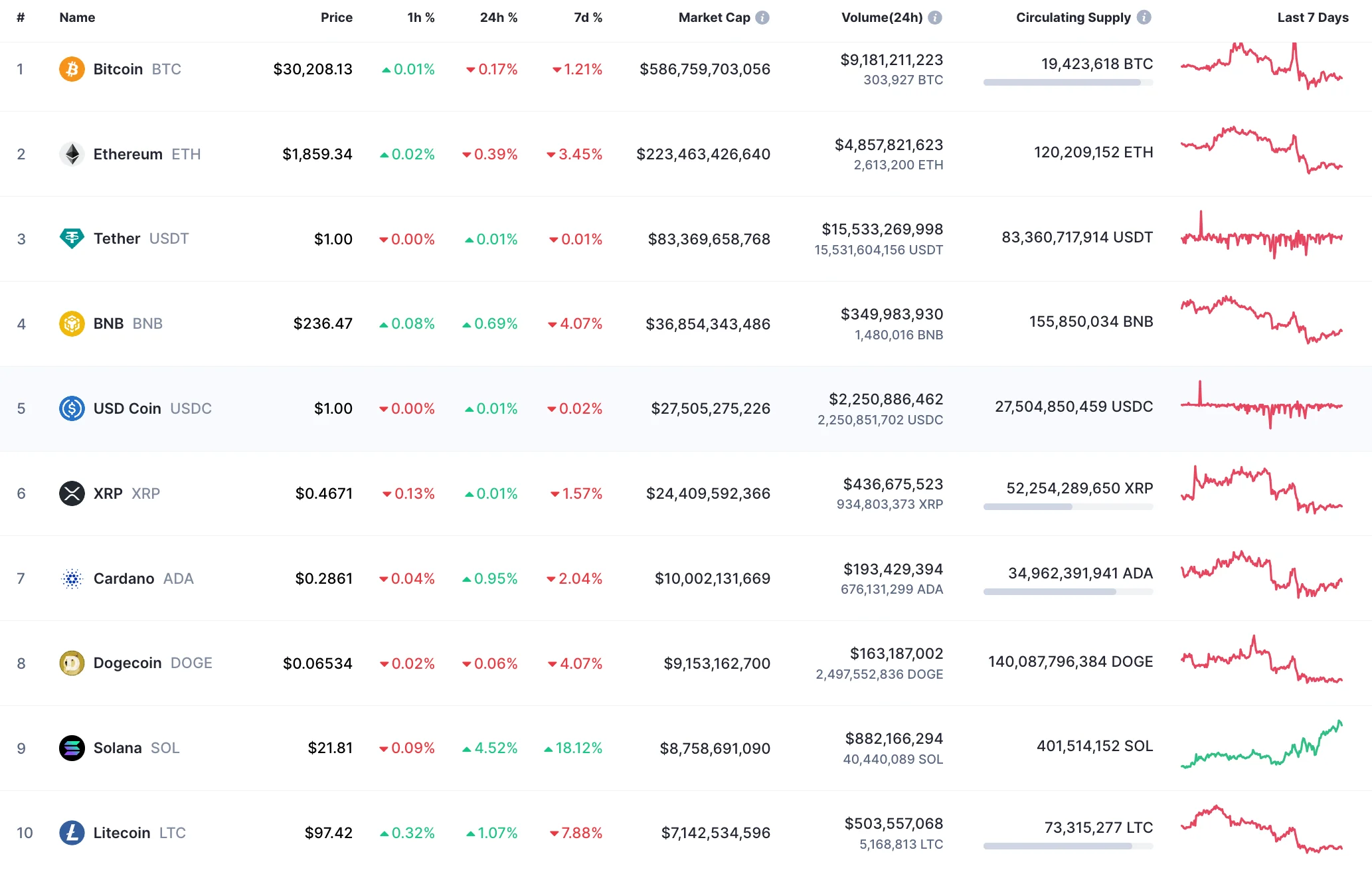Sort the table by Price column

337,17
